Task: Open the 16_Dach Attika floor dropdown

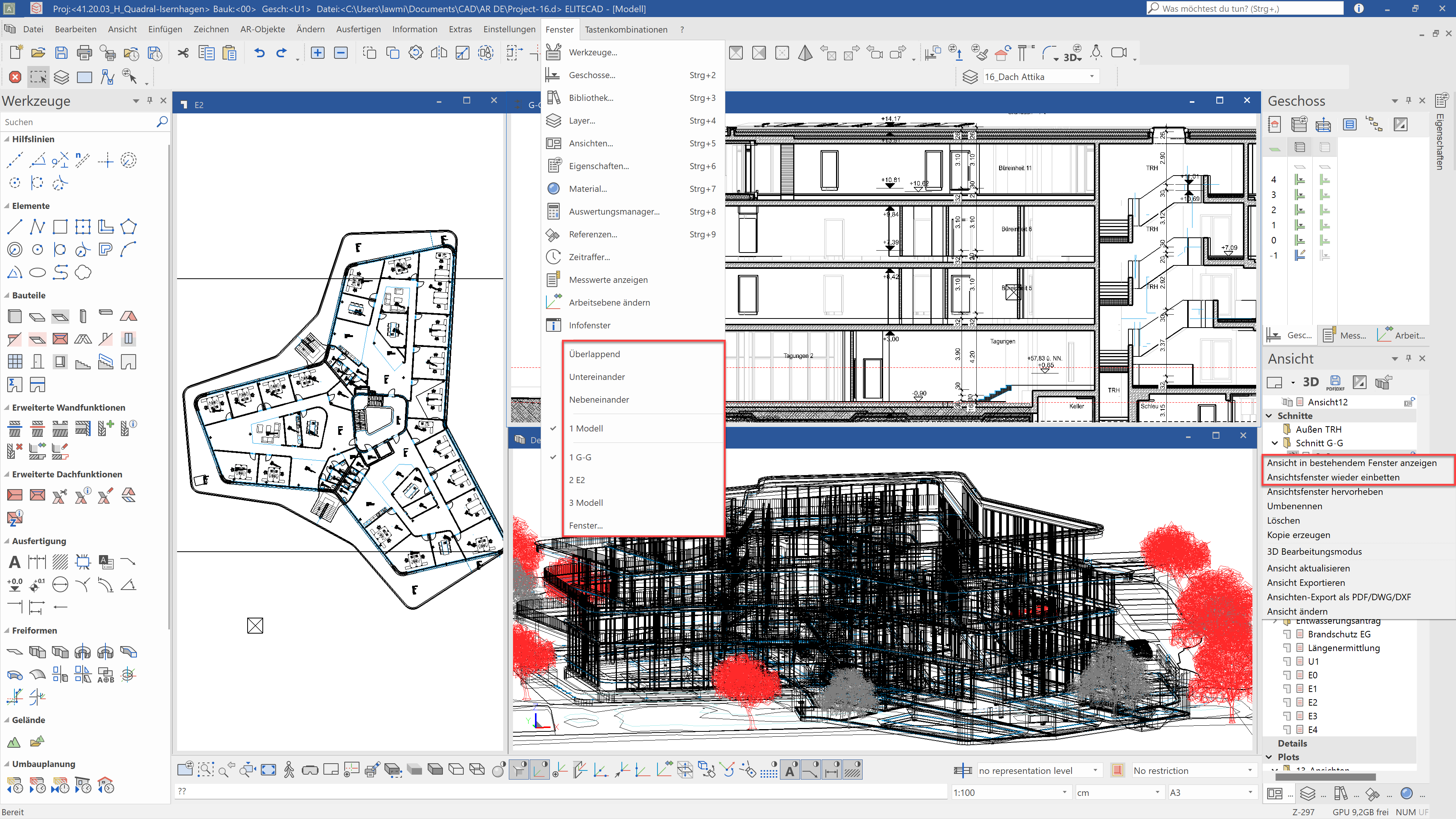Action: click(x=1092, y=77)
